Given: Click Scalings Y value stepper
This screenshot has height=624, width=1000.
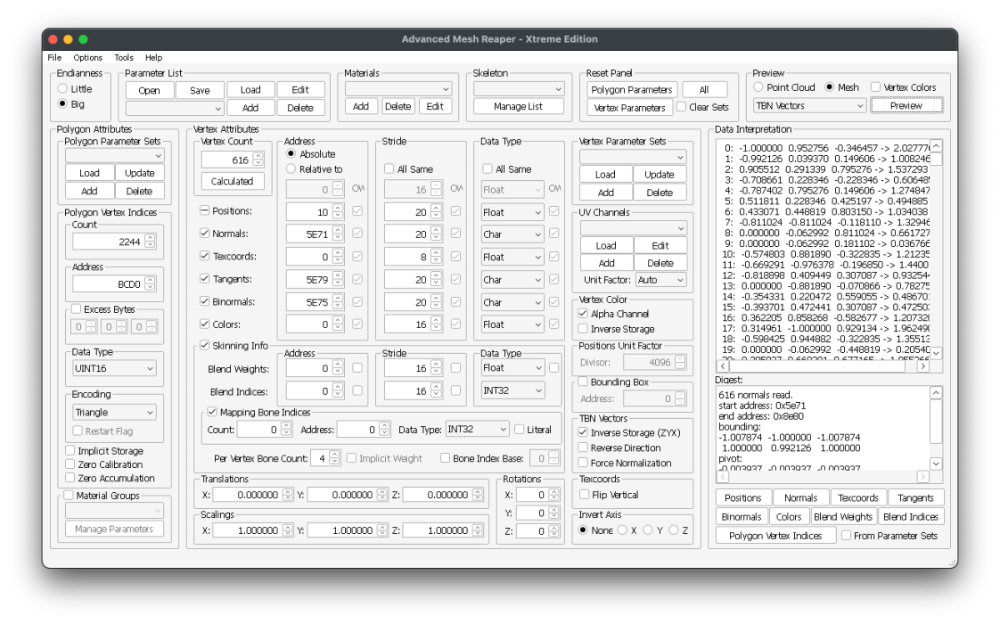Looking at the screenshot, I should pyautogui.click(x=383, y=530).
